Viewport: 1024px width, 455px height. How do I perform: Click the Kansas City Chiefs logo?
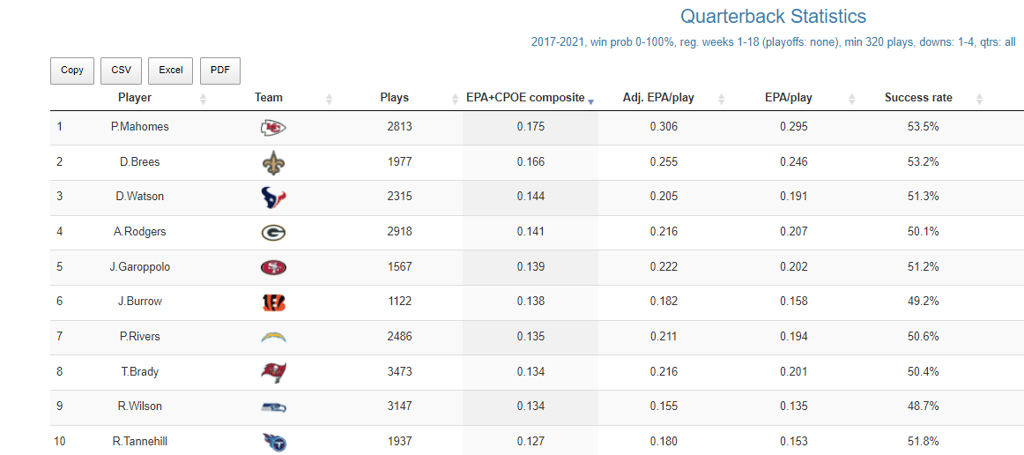pyautogui.click(x=272, y=127)
